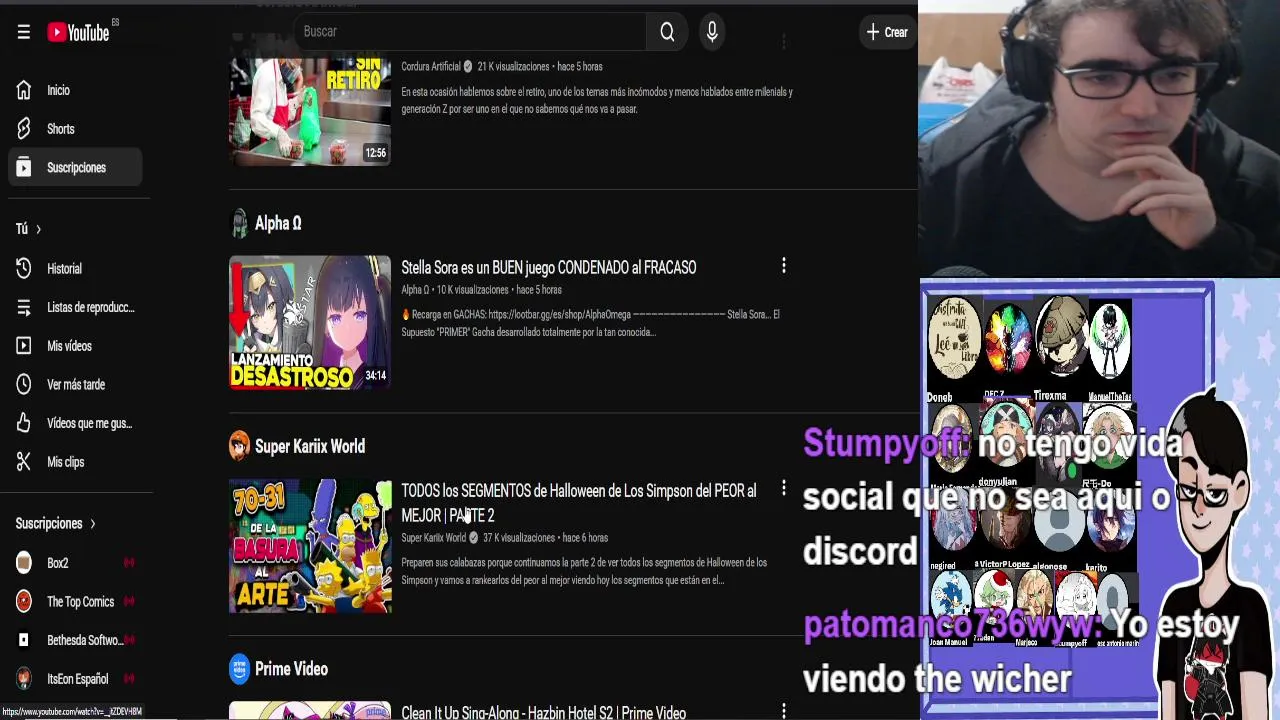Click the search magnifier button
1280x720 pixels.
(667, 32)
